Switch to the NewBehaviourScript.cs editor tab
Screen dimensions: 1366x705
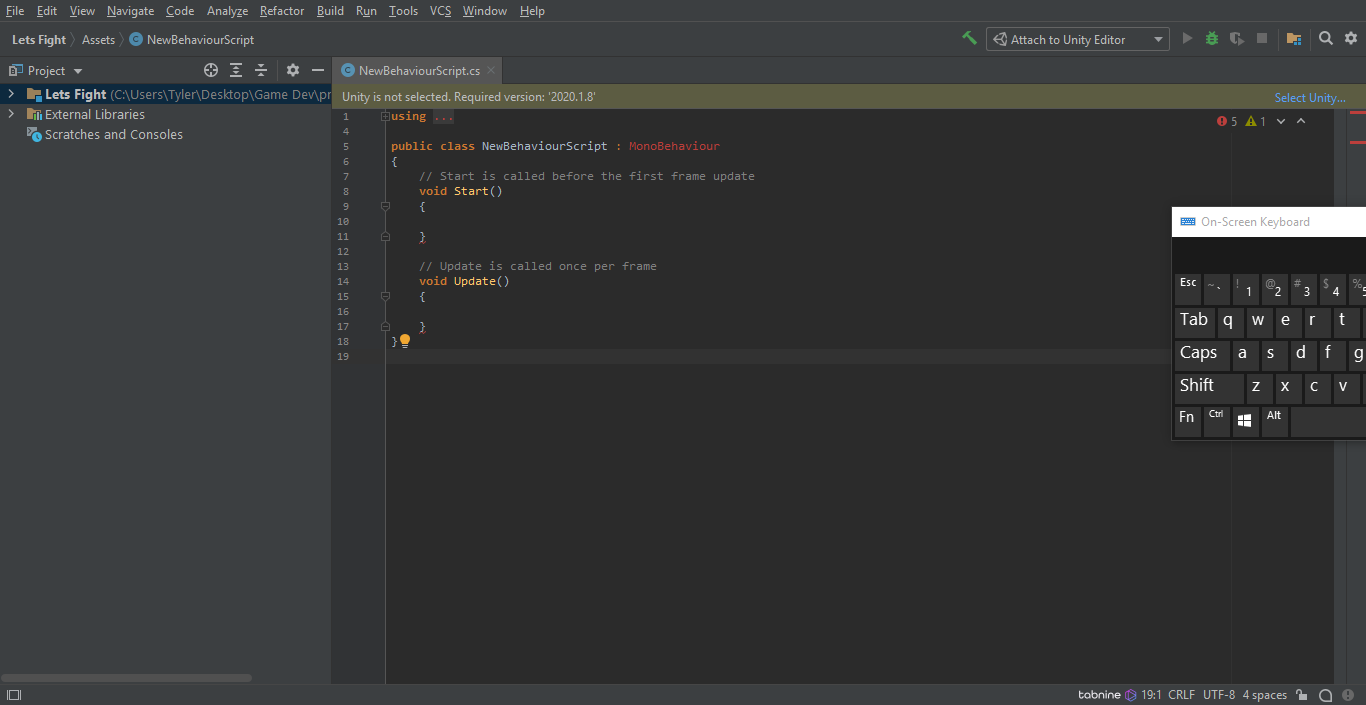414,70
